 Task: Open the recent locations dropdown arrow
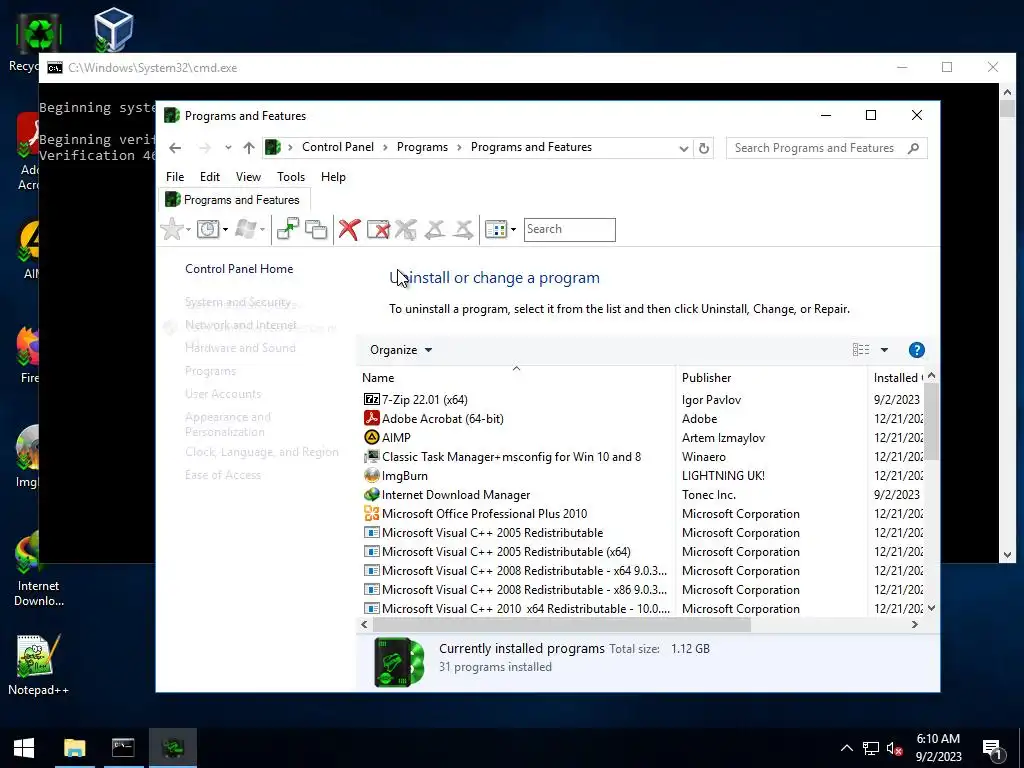(228, 148)
